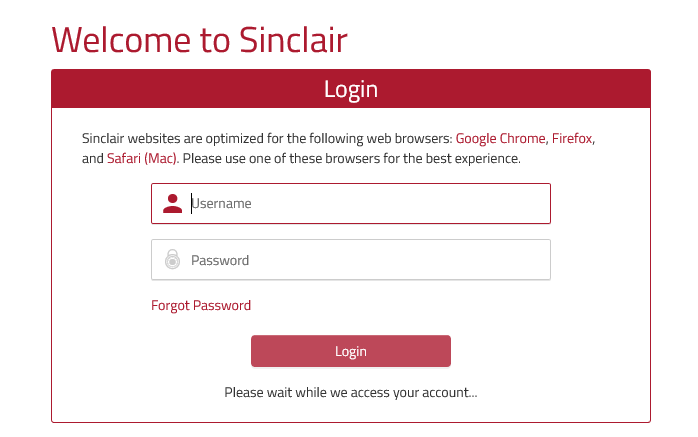This screenshot has height=437, width=698.
Task: Open the Forgot Password link
Action: coord(201,305)
